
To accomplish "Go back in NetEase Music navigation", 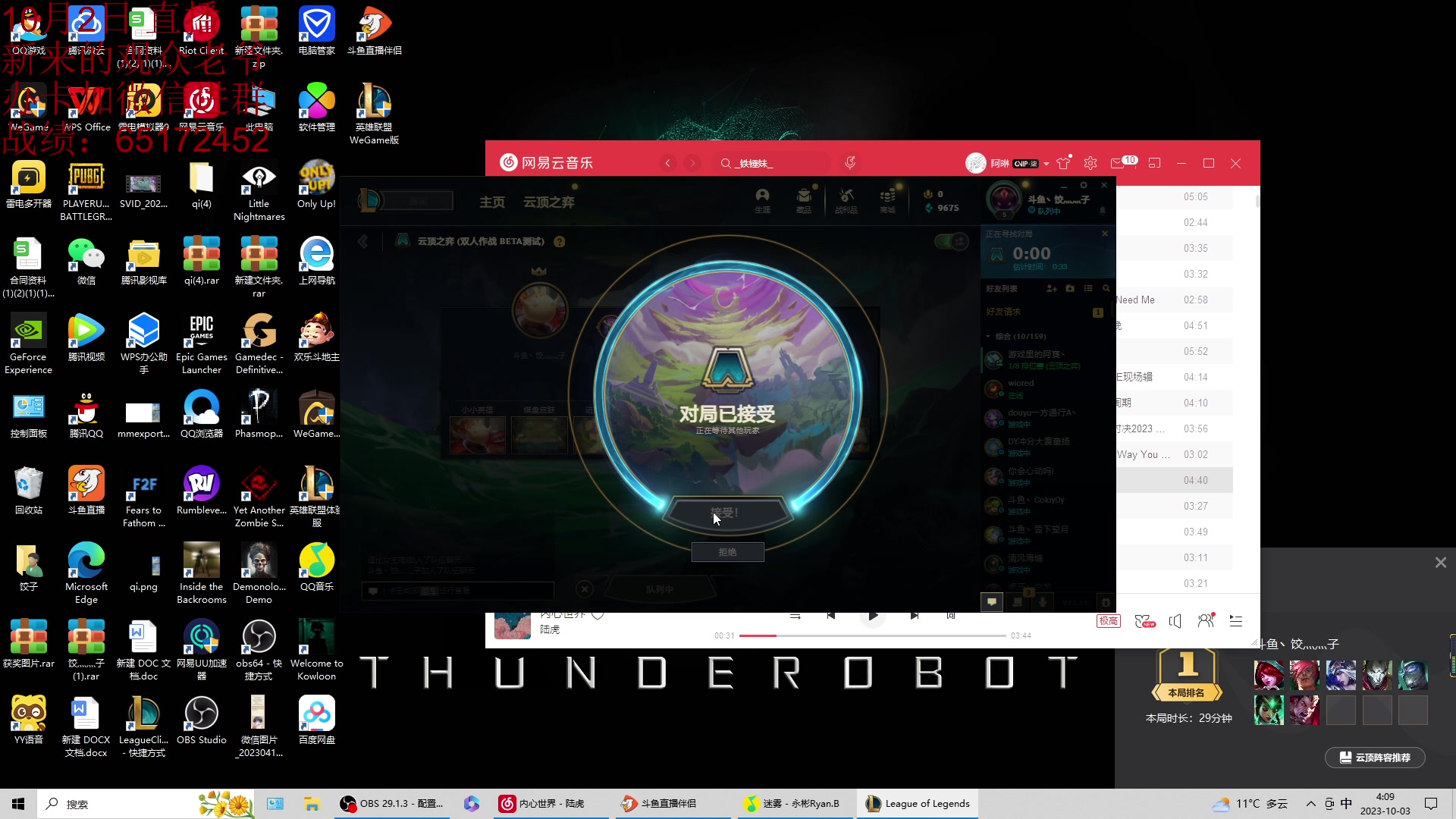I will click(668, 163).
